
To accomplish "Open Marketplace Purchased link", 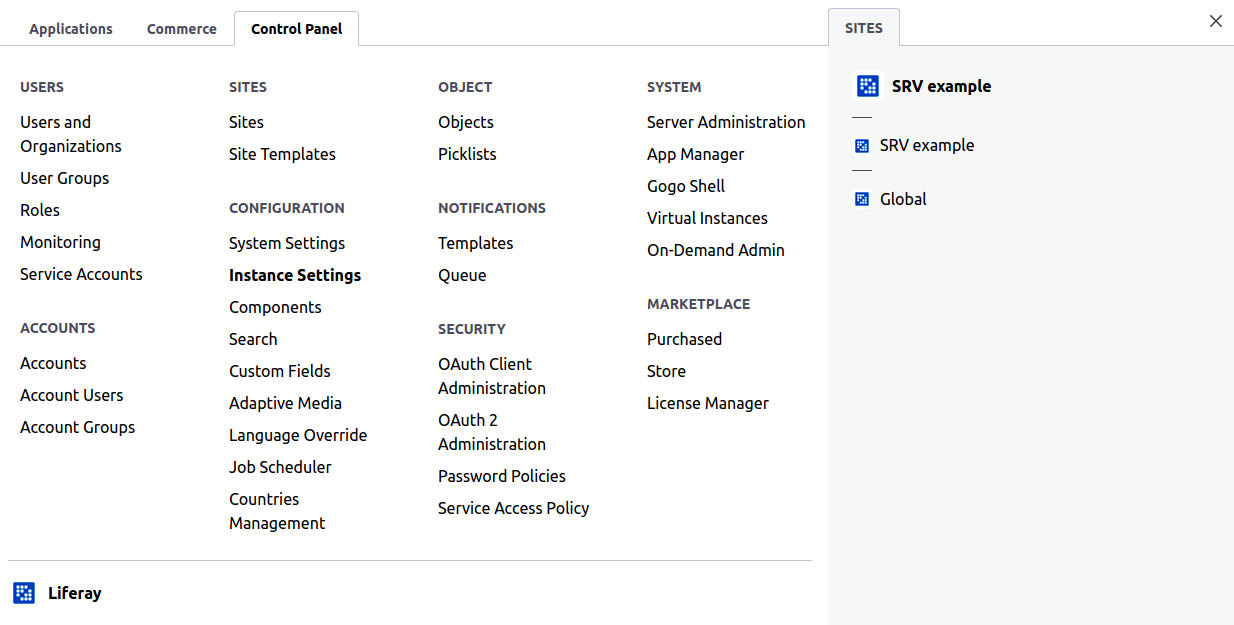I will tap(684, 339).
